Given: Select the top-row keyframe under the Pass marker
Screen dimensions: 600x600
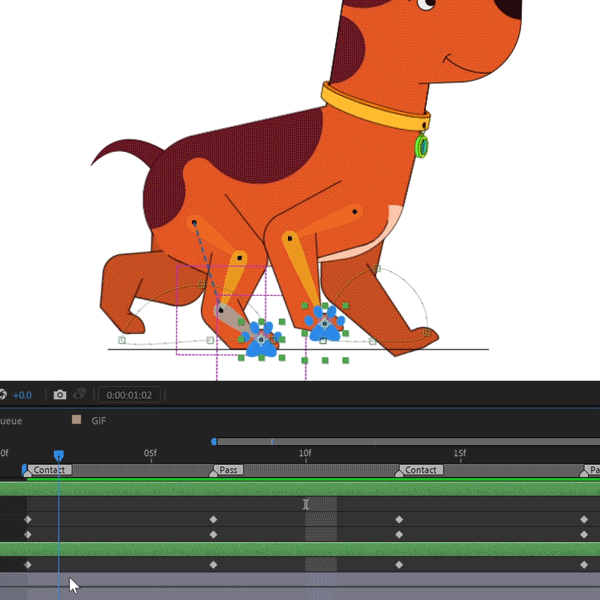Looking at the screenshot, I should (x=214, y=519).
